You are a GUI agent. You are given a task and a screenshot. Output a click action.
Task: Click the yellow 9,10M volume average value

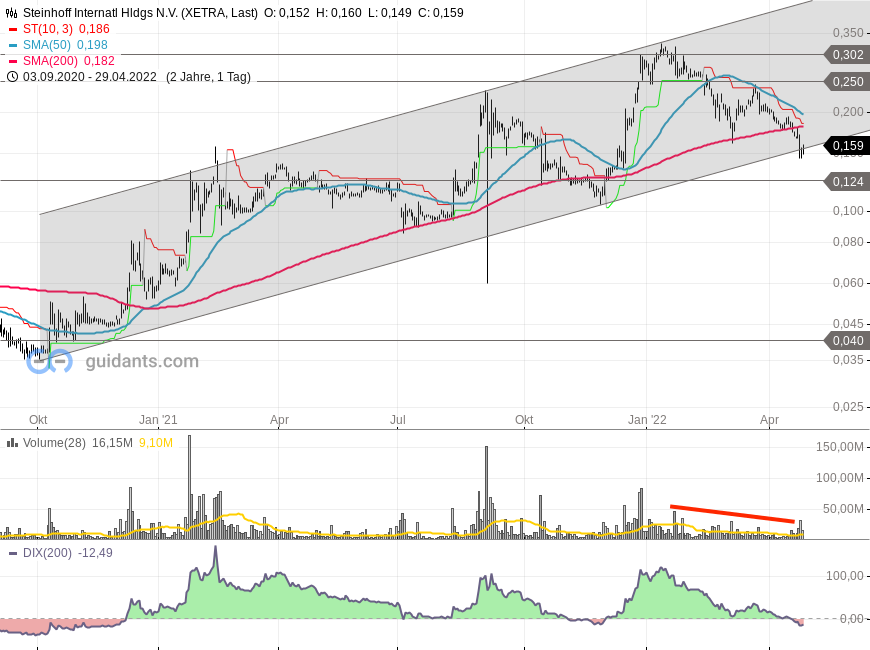tap(156, 443)
